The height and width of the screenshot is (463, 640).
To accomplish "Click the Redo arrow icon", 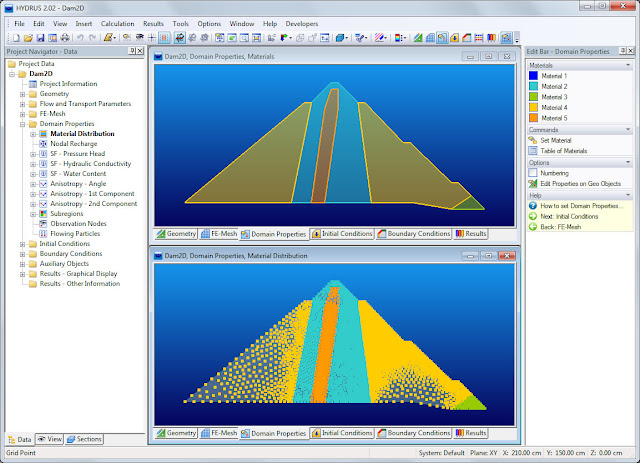I will click(93, 38).
